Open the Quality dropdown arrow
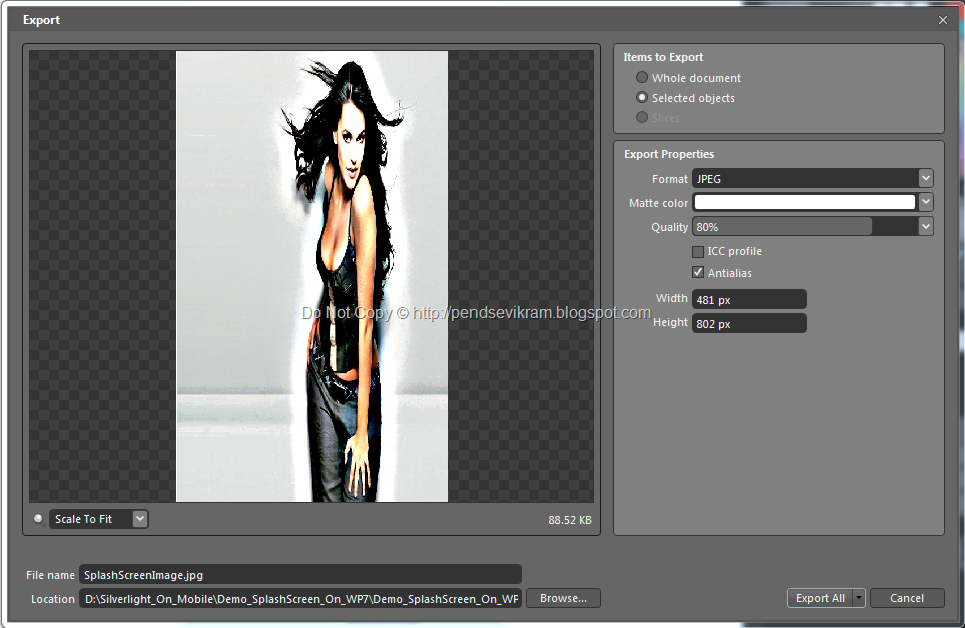965x628 pixels. click(x=926, y=227)
